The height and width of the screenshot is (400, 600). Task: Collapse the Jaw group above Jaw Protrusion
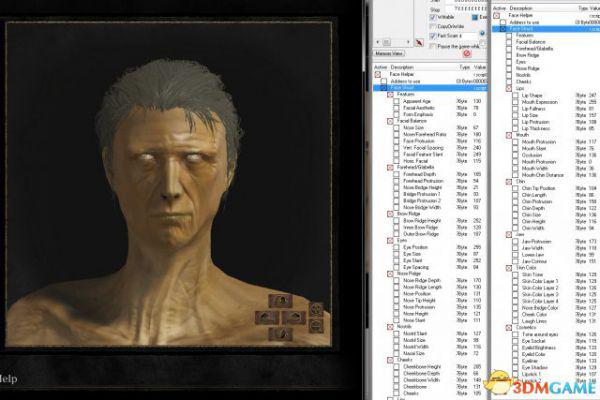(509, 234)
